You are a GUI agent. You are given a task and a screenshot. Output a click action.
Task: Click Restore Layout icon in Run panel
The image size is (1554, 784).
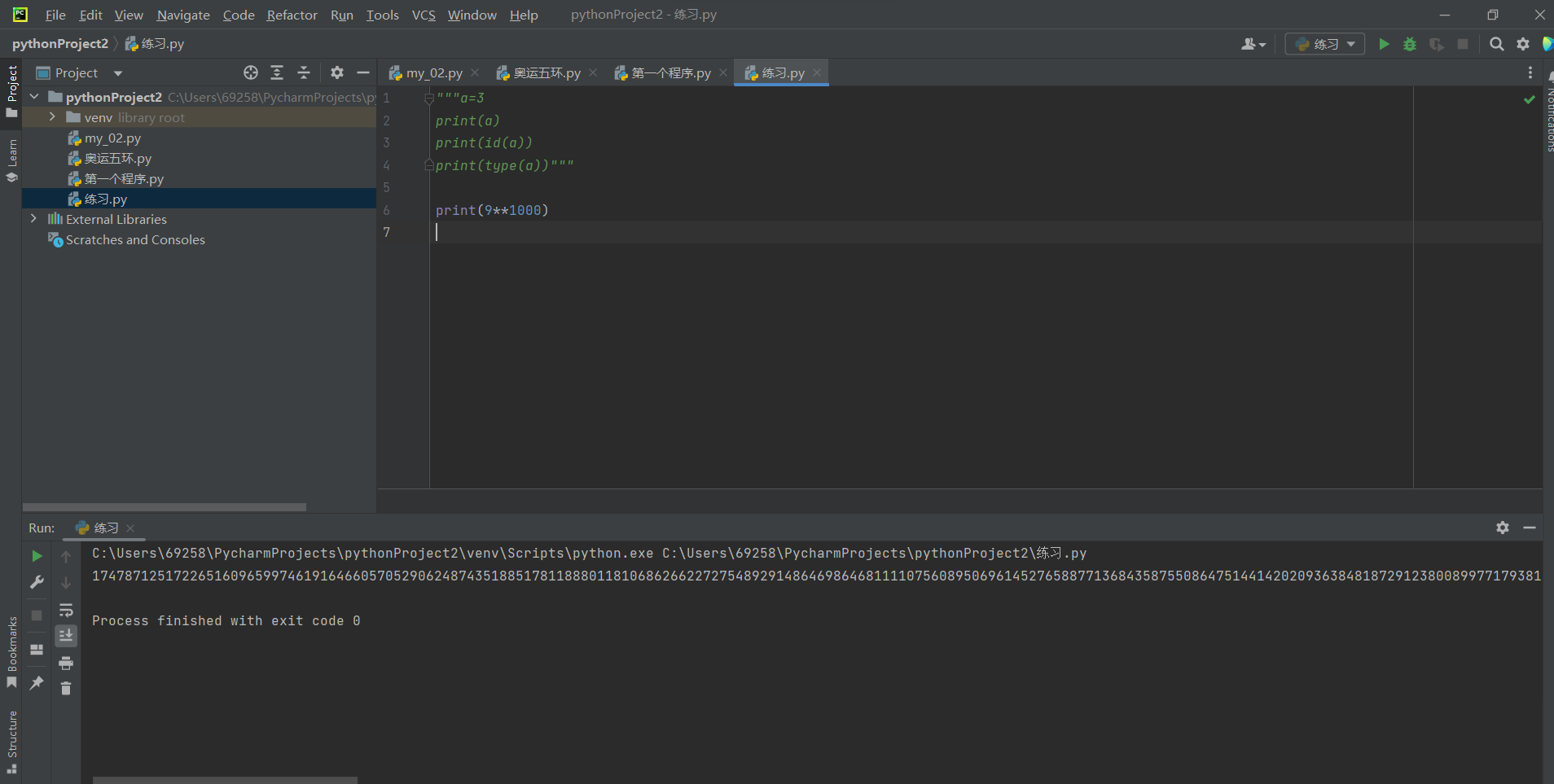(37, 650)
